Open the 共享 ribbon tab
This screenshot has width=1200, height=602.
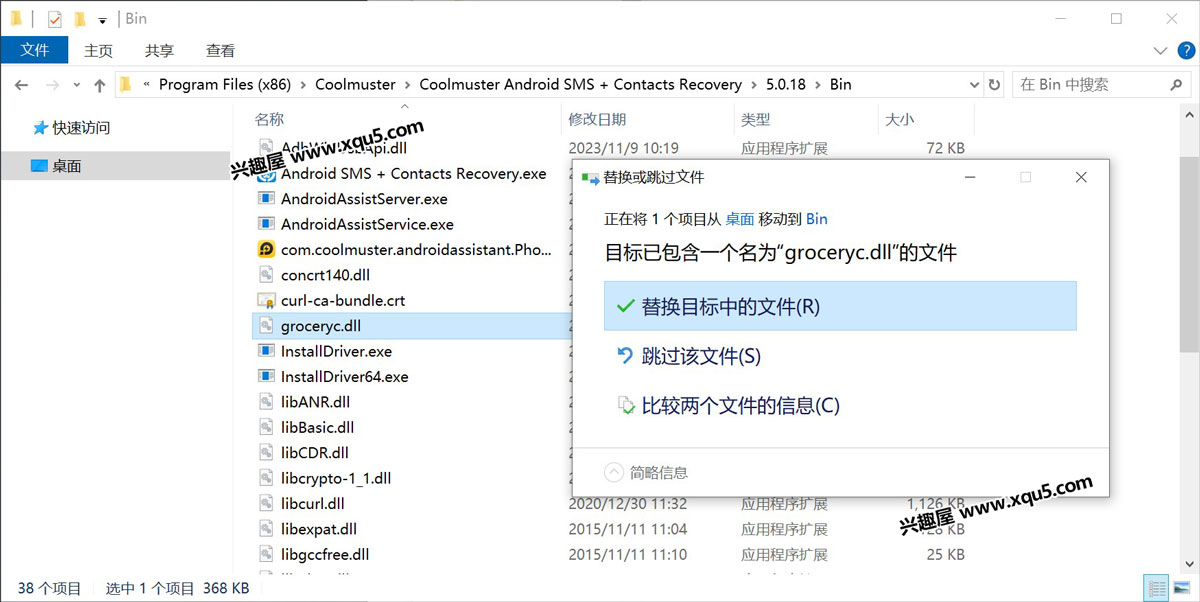click(159, 50)
